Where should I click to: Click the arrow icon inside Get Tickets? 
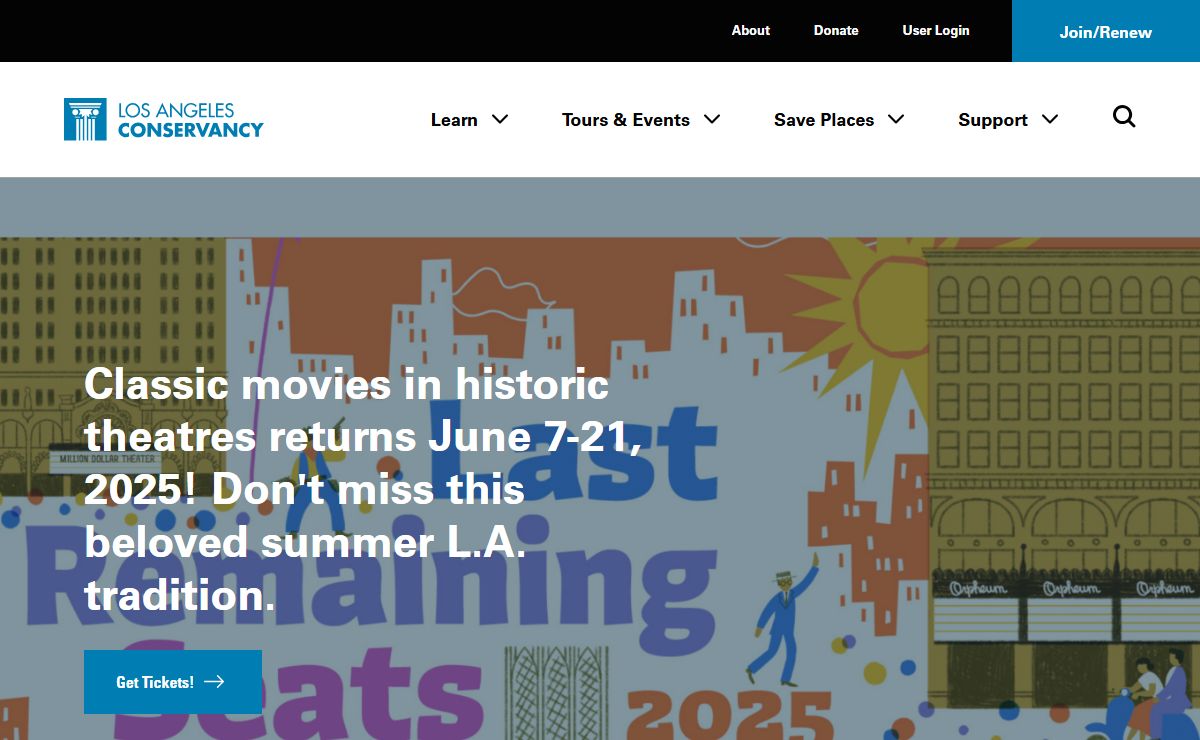click(x=214, y=682)
